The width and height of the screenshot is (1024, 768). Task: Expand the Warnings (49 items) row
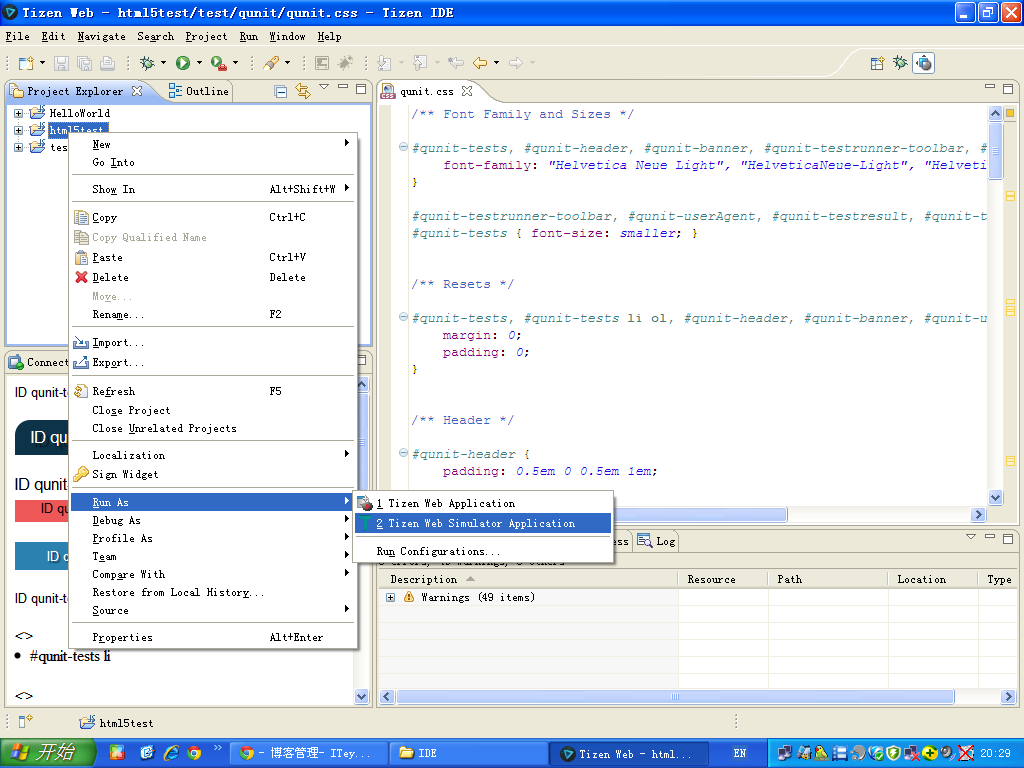[x=391, y=597]
